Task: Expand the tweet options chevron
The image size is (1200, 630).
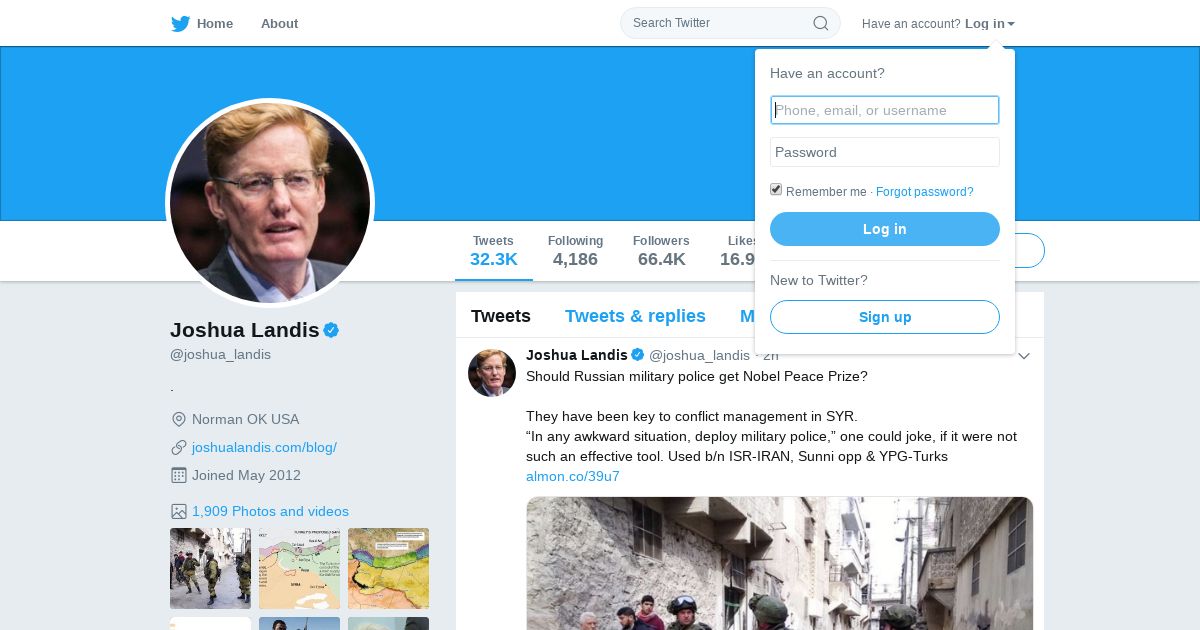Action: [x=1023, y=356]
